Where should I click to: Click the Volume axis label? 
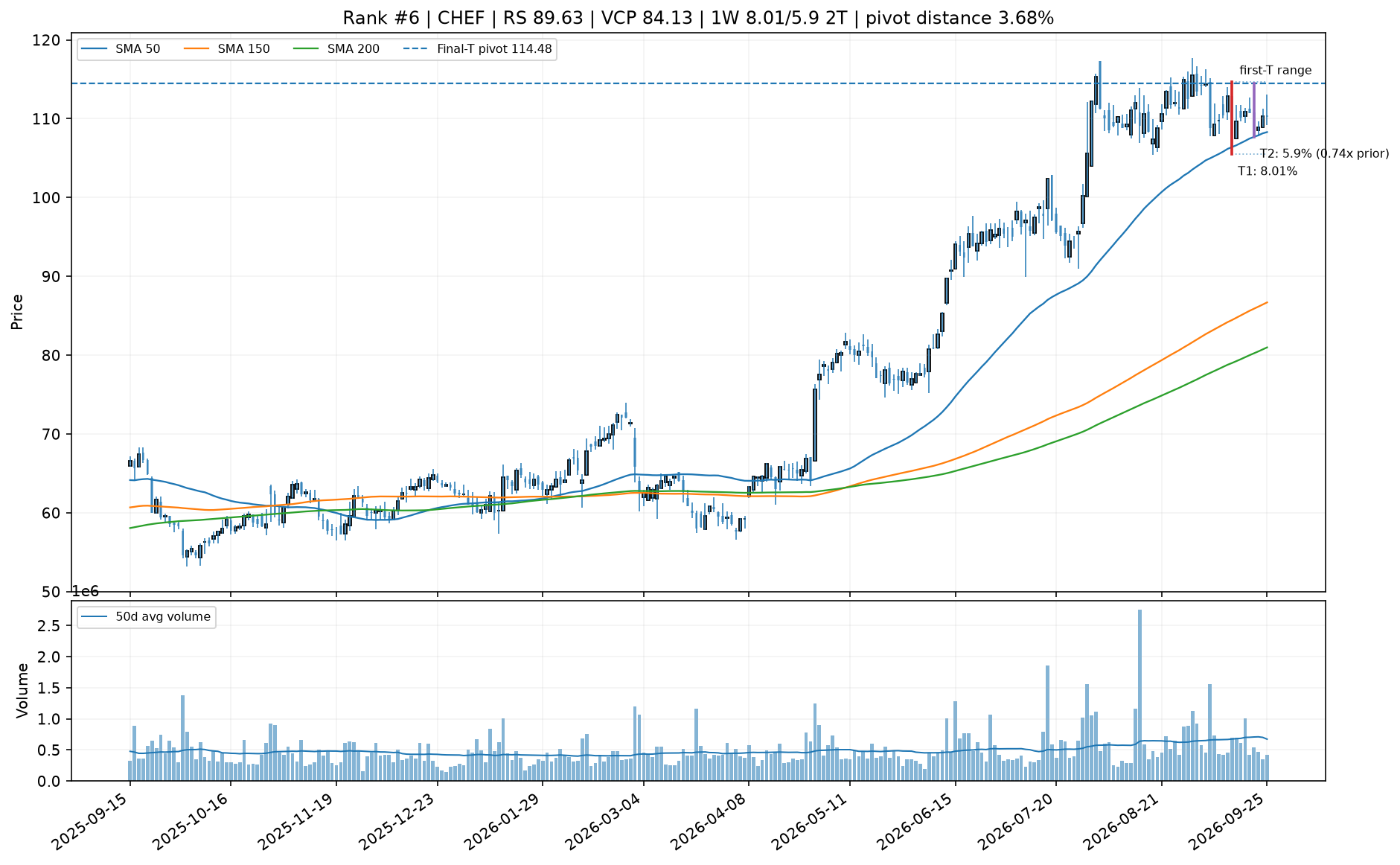(x=22, y=691)
